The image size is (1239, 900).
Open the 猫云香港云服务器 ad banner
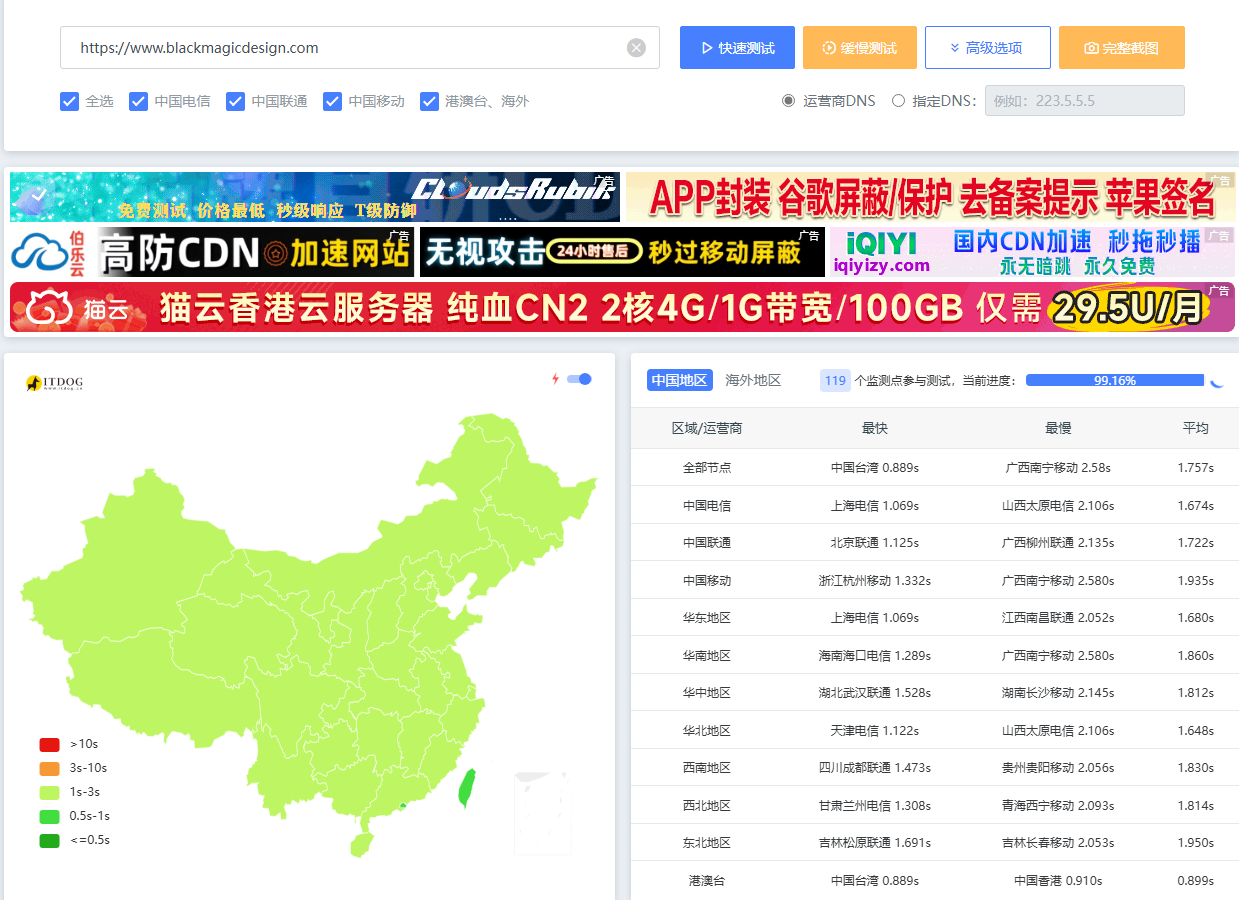coord(622,307)
